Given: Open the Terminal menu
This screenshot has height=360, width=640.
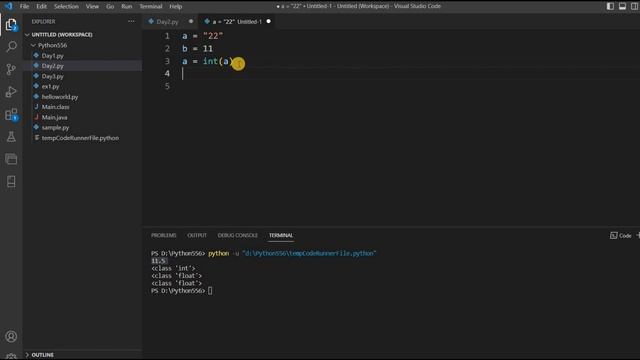Looking at the screenshot, I should tap(151, 7).
